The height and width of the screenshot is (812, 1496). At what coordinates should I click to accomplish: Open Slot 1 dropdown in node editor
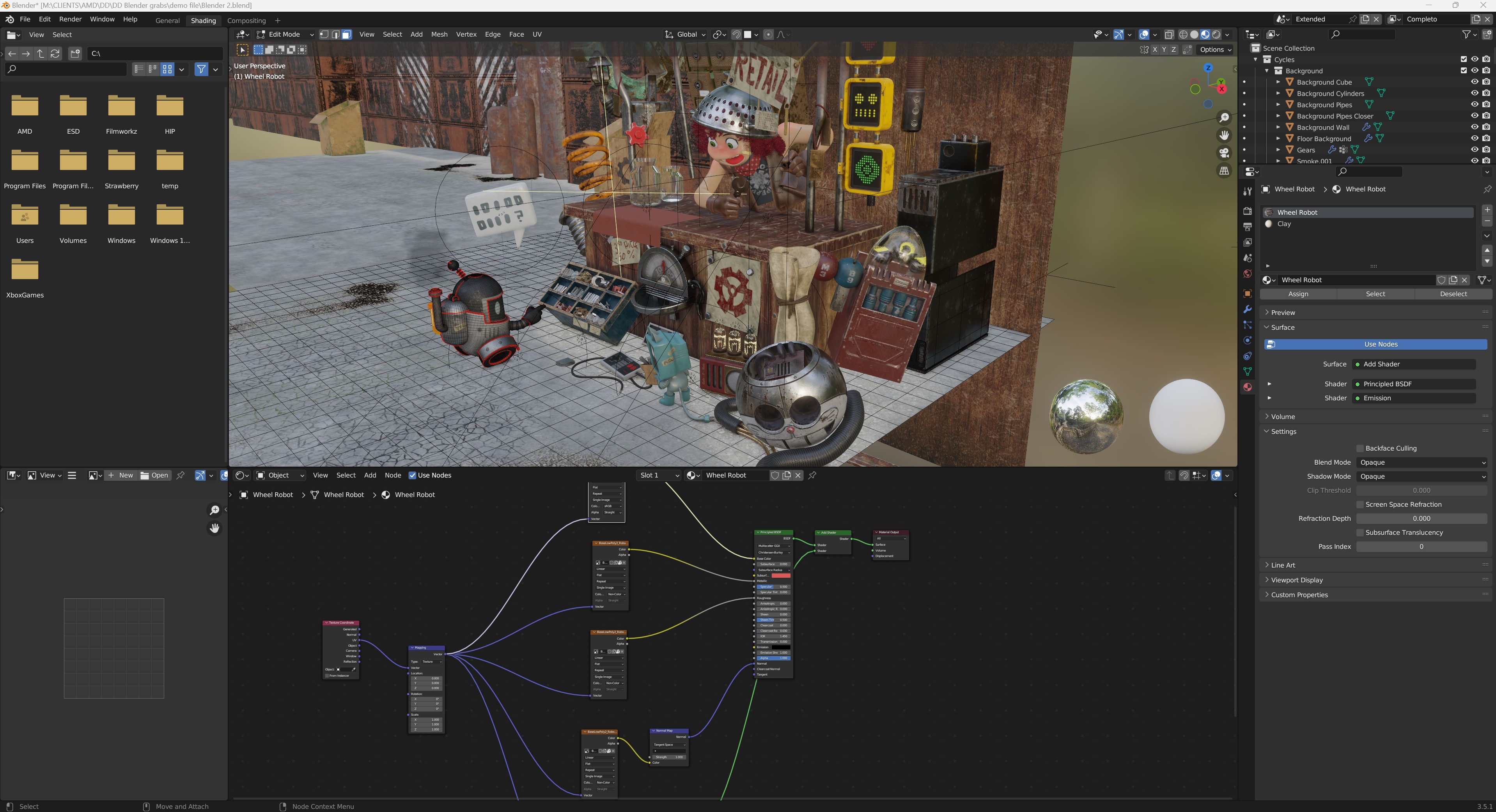pyautogui.click(x=659, y=475)
